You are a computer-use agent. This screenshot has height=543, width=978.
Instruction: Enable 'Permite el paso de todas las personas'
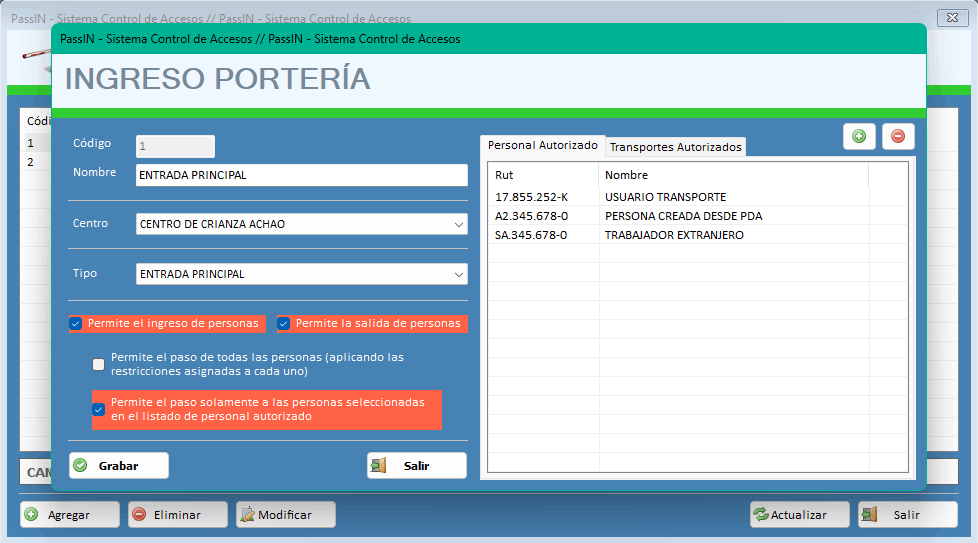(x=98, y=364)
